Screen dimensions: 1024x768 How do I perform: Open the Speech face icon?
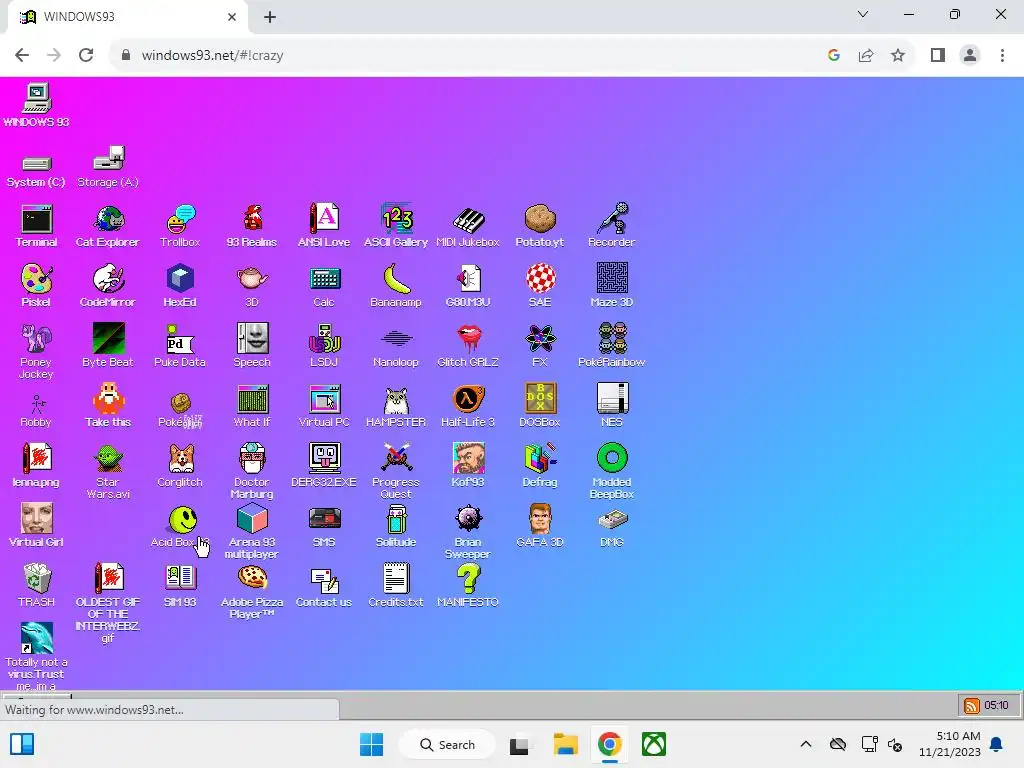pyautogui.click(x=251, y=346)
